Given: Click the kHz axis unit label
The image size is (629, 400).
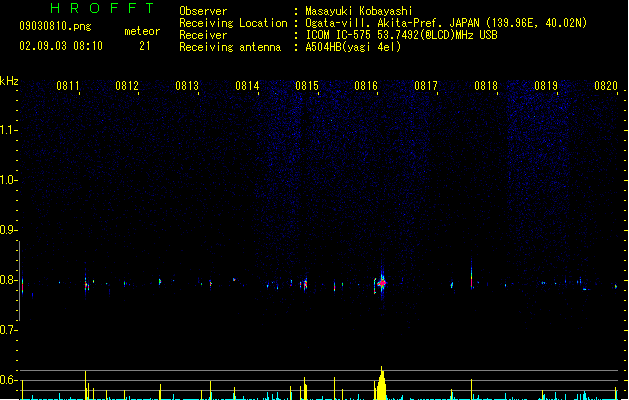Looking at the screenshot, I should [9, 81].
